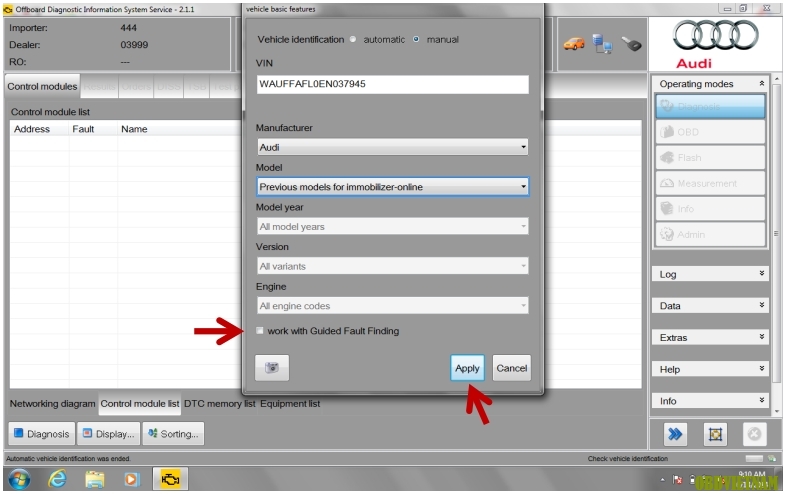Viewport: 785px width, 494px height.
Task: Click the network server connection icon
Action: tap(602, 44)
